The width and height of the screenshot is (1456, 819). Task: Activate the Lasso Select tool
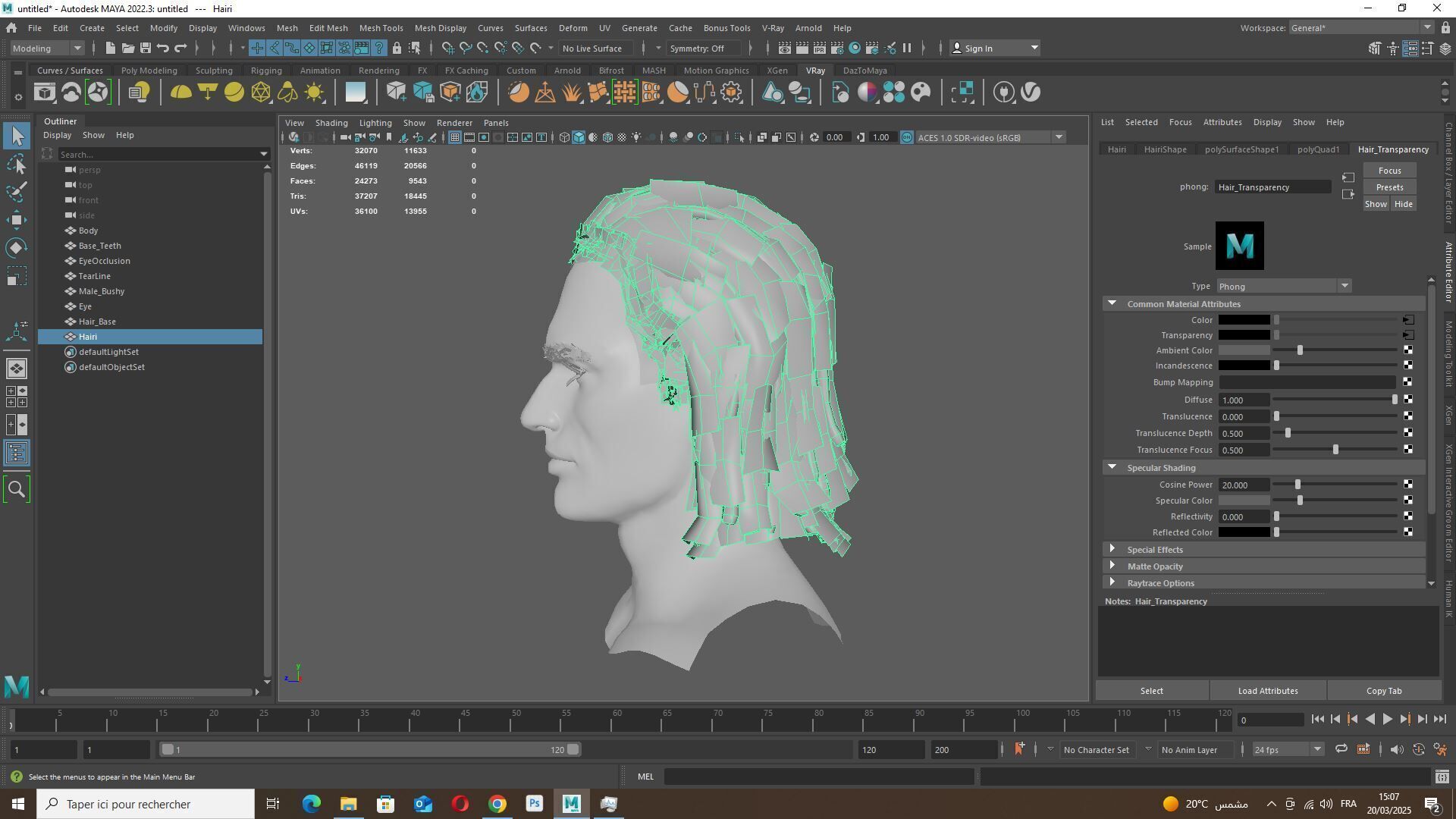click(x=17, y=164)
